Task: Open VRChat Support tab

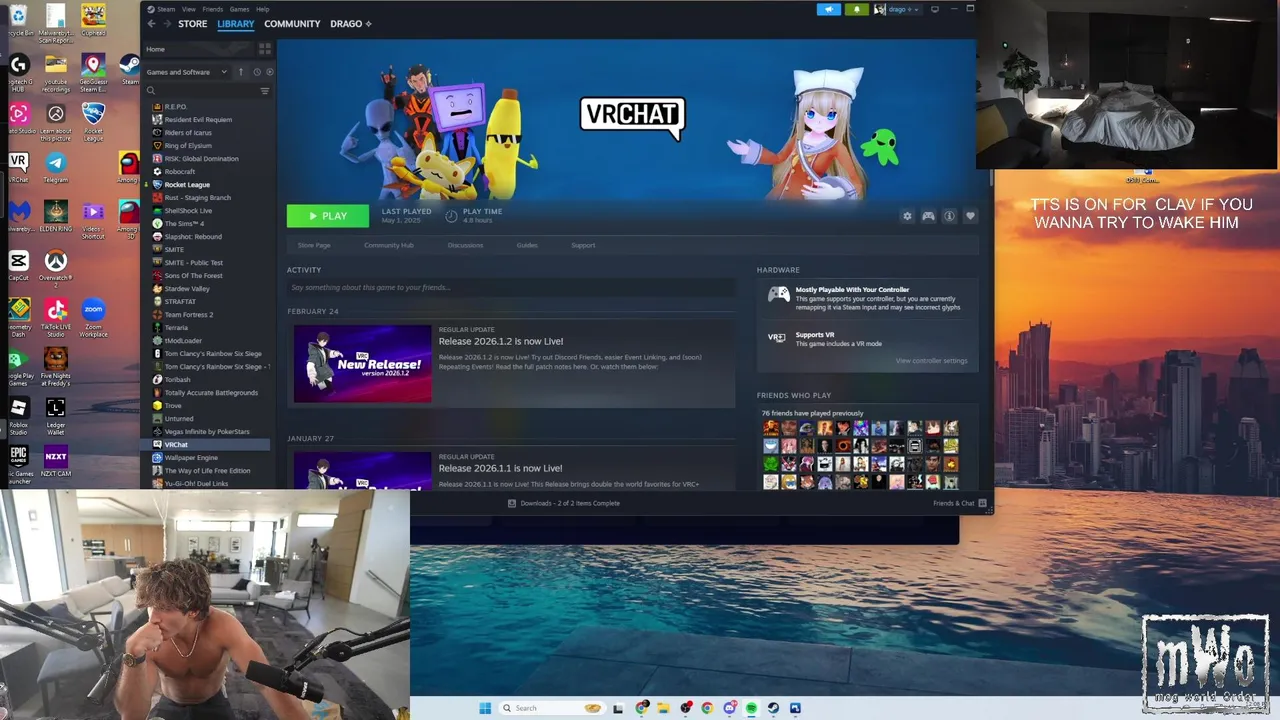Action: (583, 245)
